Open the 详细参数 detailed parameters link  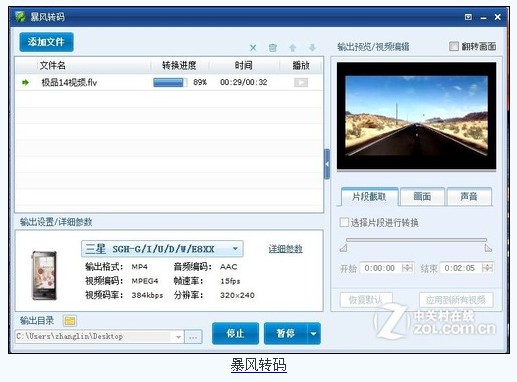(285, 249)
